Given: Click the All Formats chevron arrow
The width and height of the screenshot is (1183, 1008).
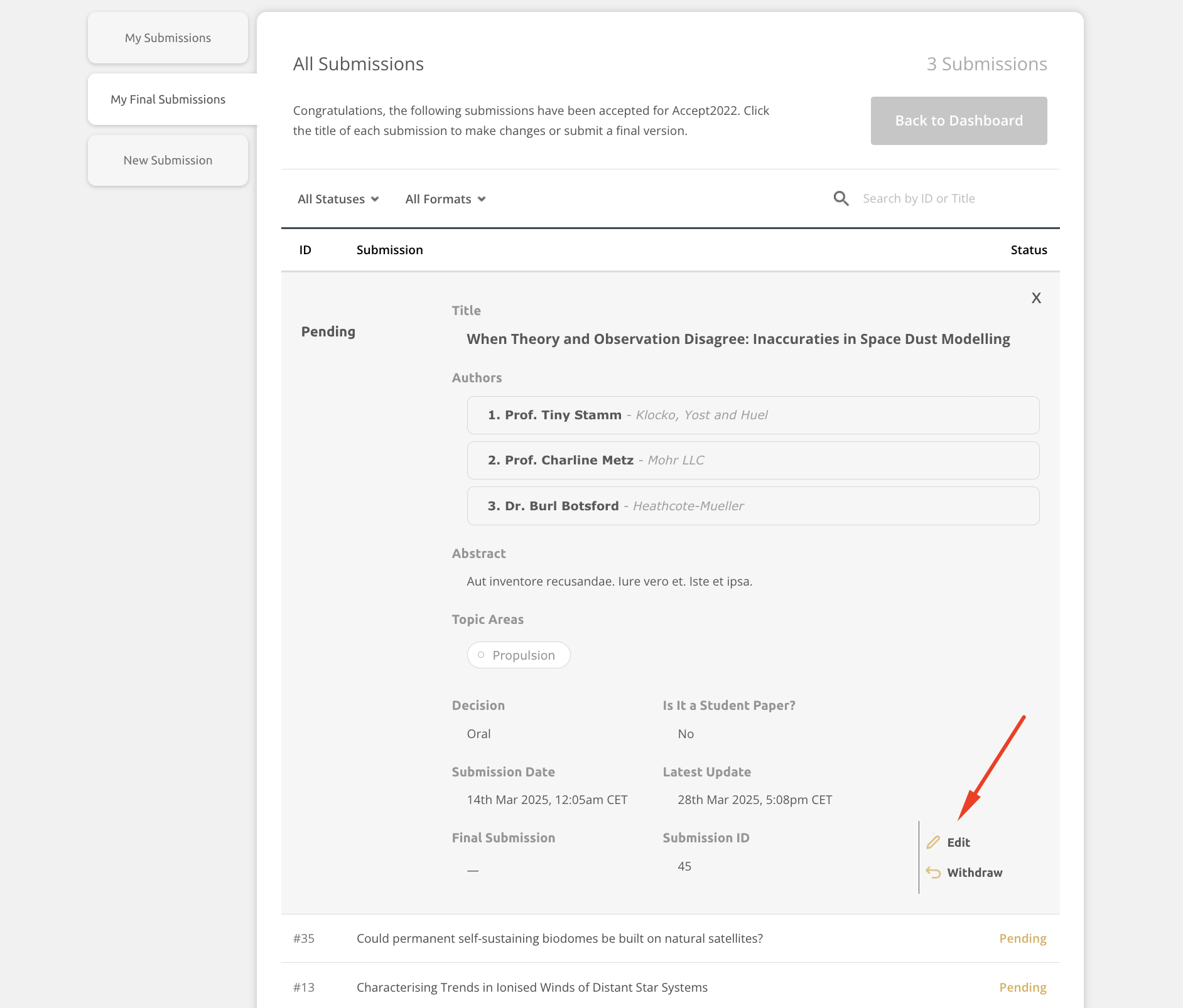Looking at the screenshot, I should (x=482, y=199).
